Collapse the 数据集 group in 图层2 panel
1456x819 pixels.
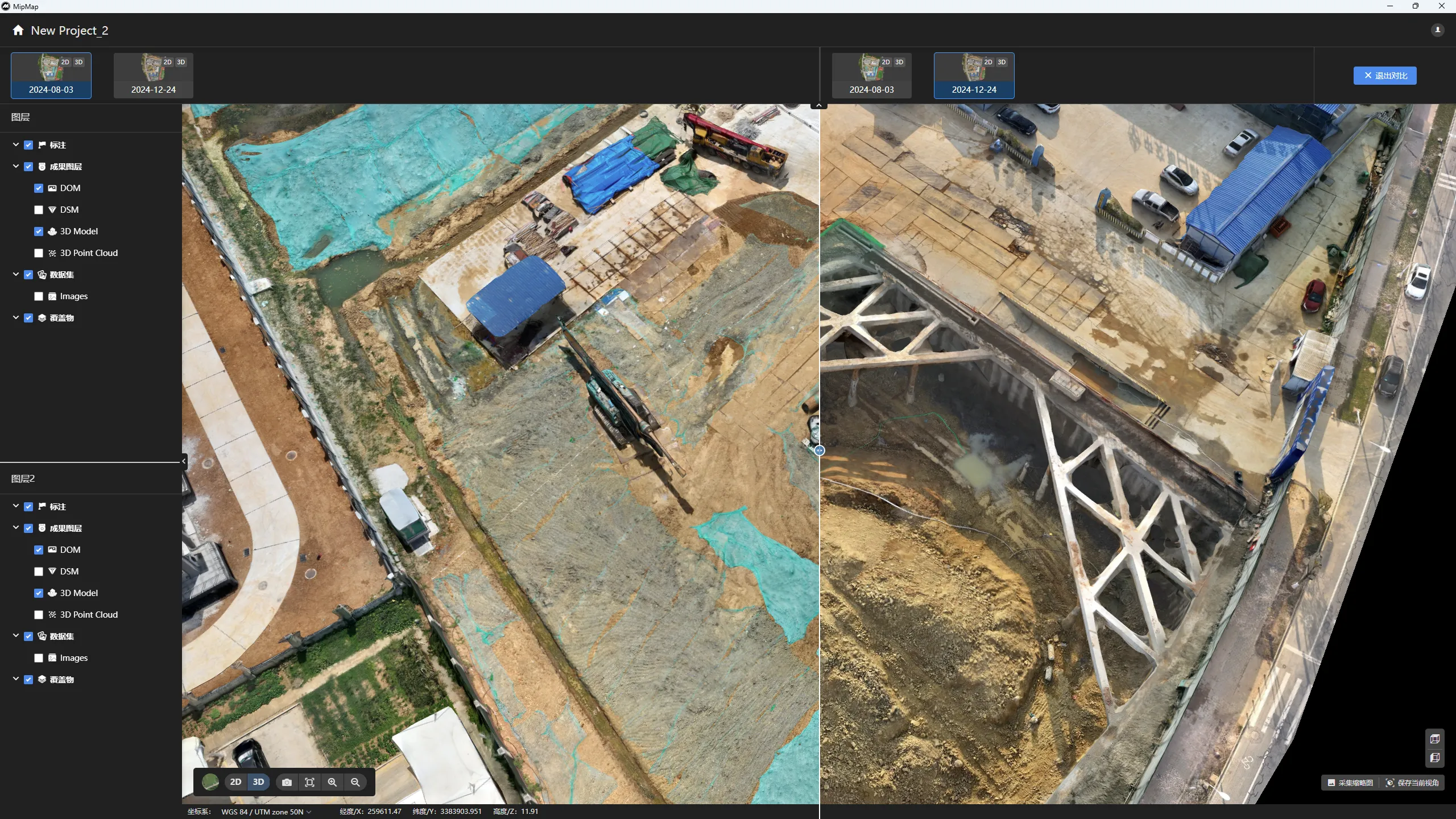tap(16, 636)
